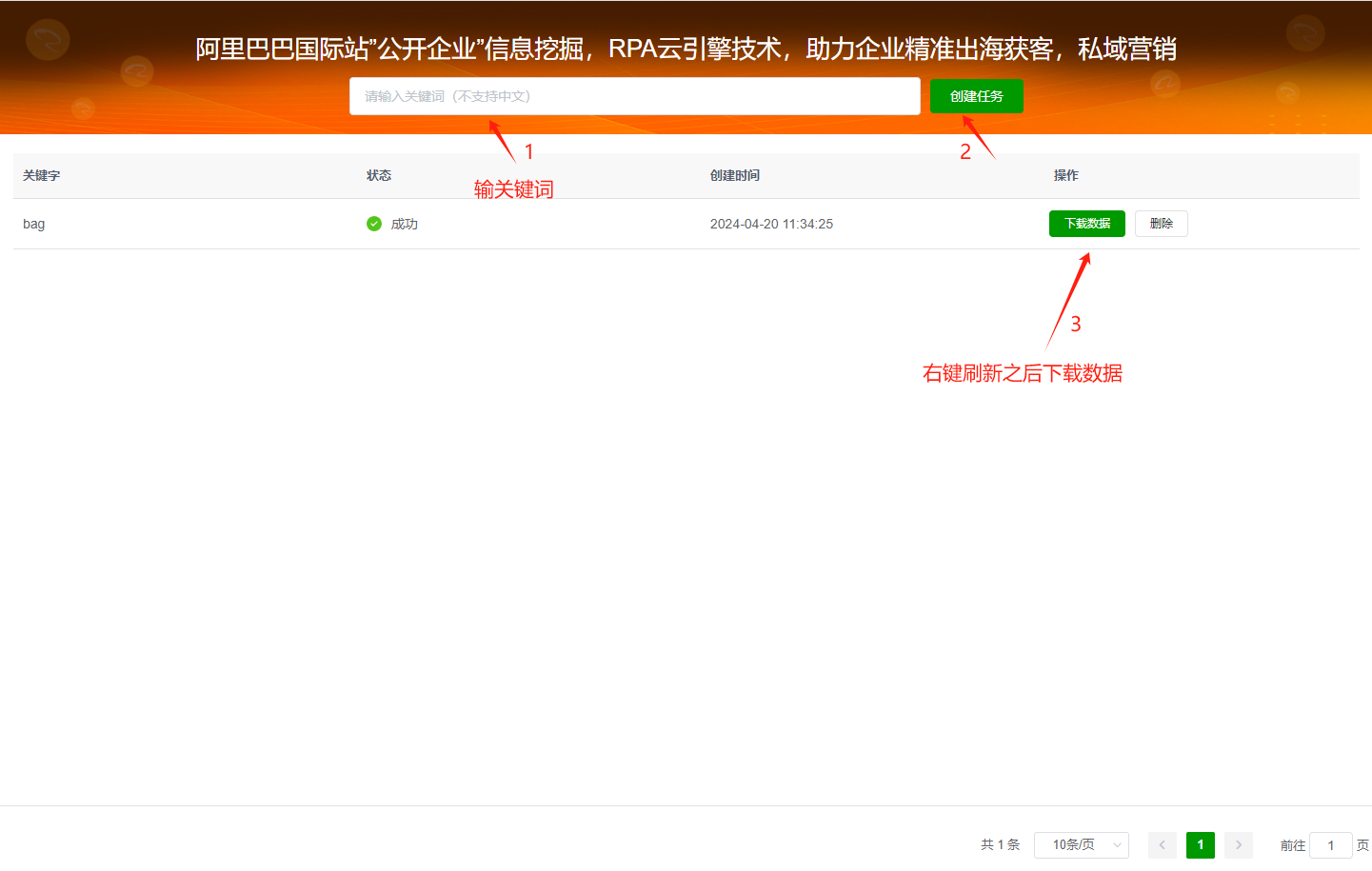The width and height of the screenshot is (1372, 871).
Task: Click the 关键字 column header
Action: (41, 175)
